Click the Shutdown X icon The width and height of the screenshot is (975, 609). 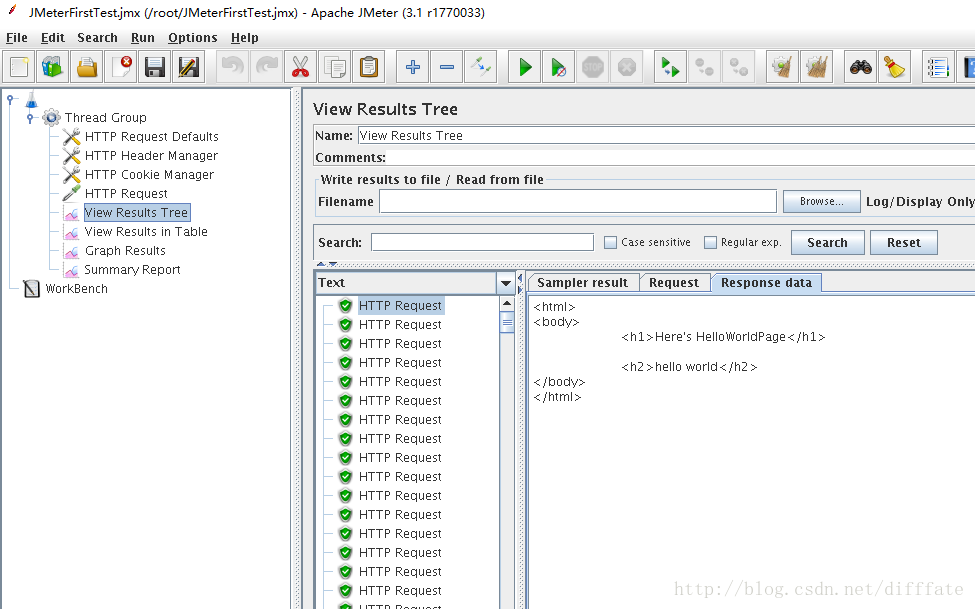tap(627, 67)
